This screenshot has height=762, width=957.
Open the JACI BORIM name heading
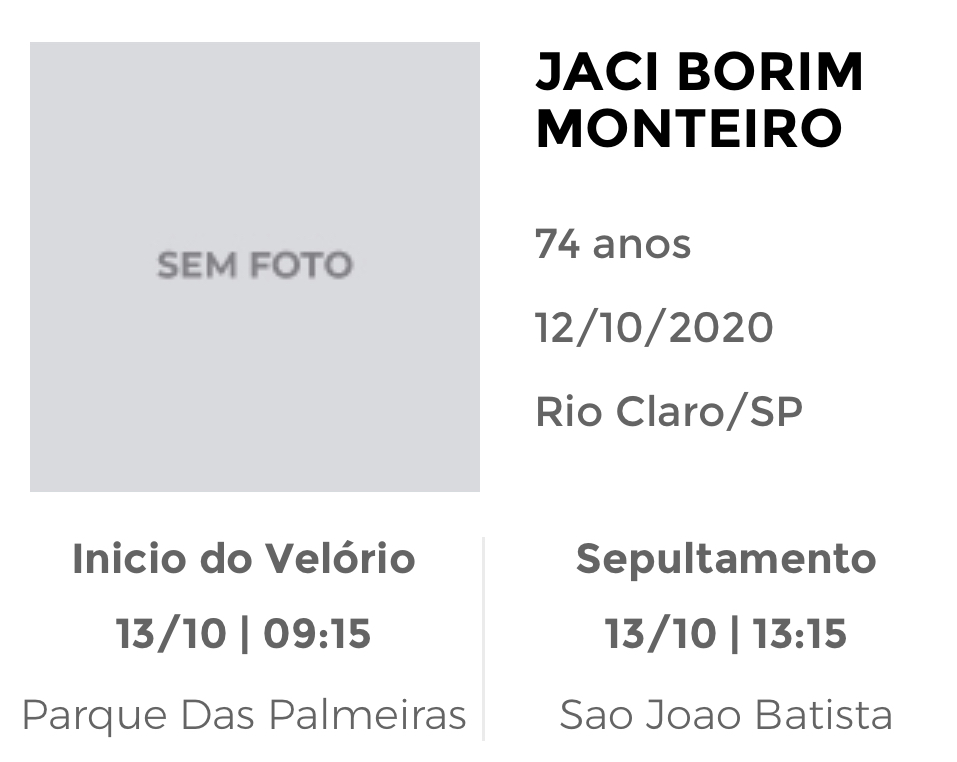pos(699,71)
